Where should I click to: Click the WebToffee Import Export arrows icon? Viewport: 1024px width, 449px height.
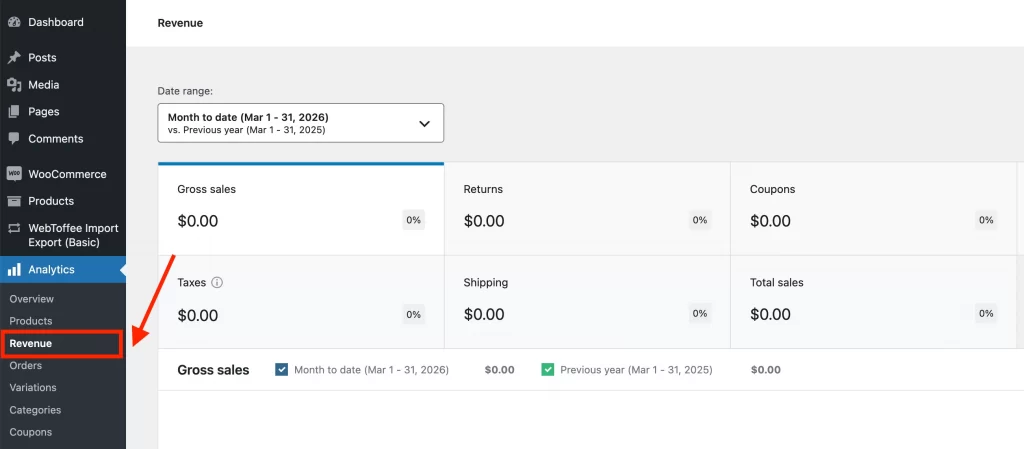[x=14, y=228]
